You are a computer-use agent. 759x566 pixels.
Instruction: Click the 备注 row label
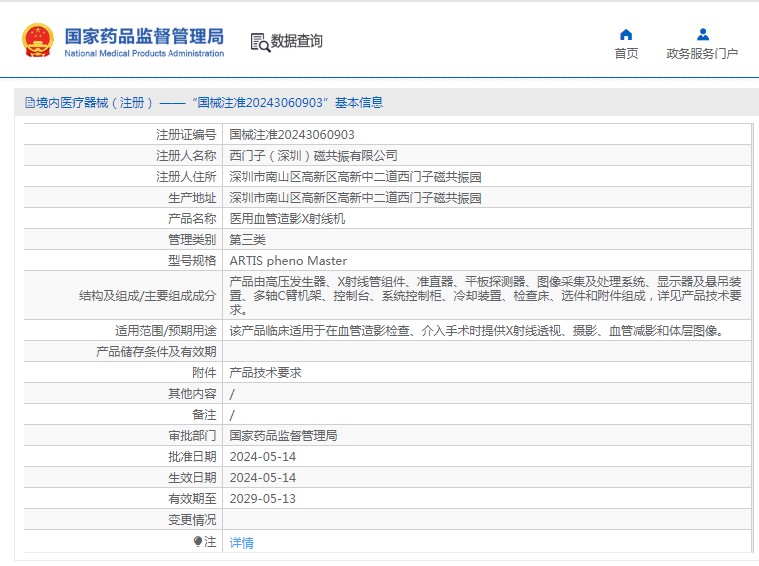click(204, 414)
